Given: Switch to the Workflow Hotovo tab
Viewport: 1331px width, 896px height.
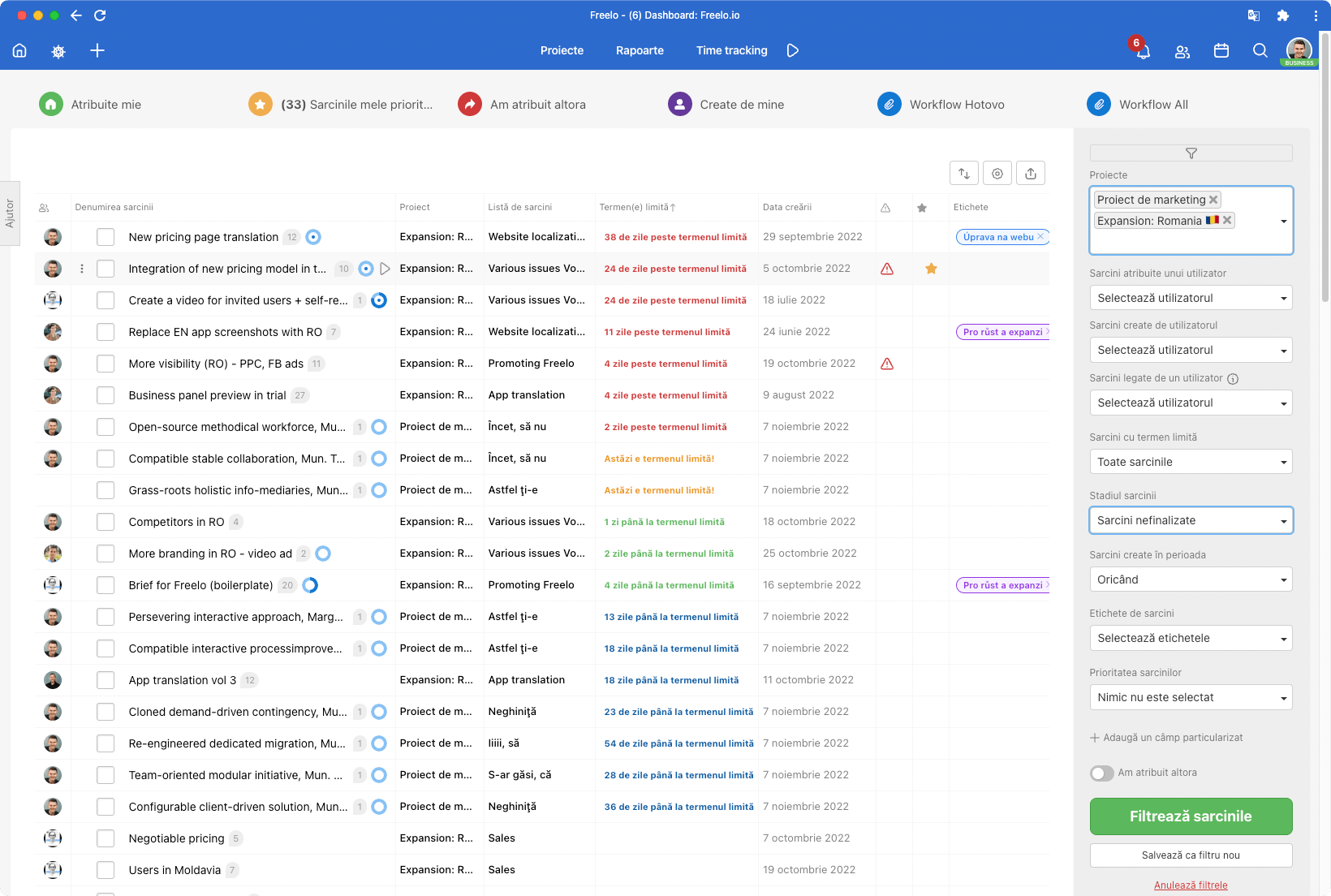Looking at the screenshot, I should [956, 105].
